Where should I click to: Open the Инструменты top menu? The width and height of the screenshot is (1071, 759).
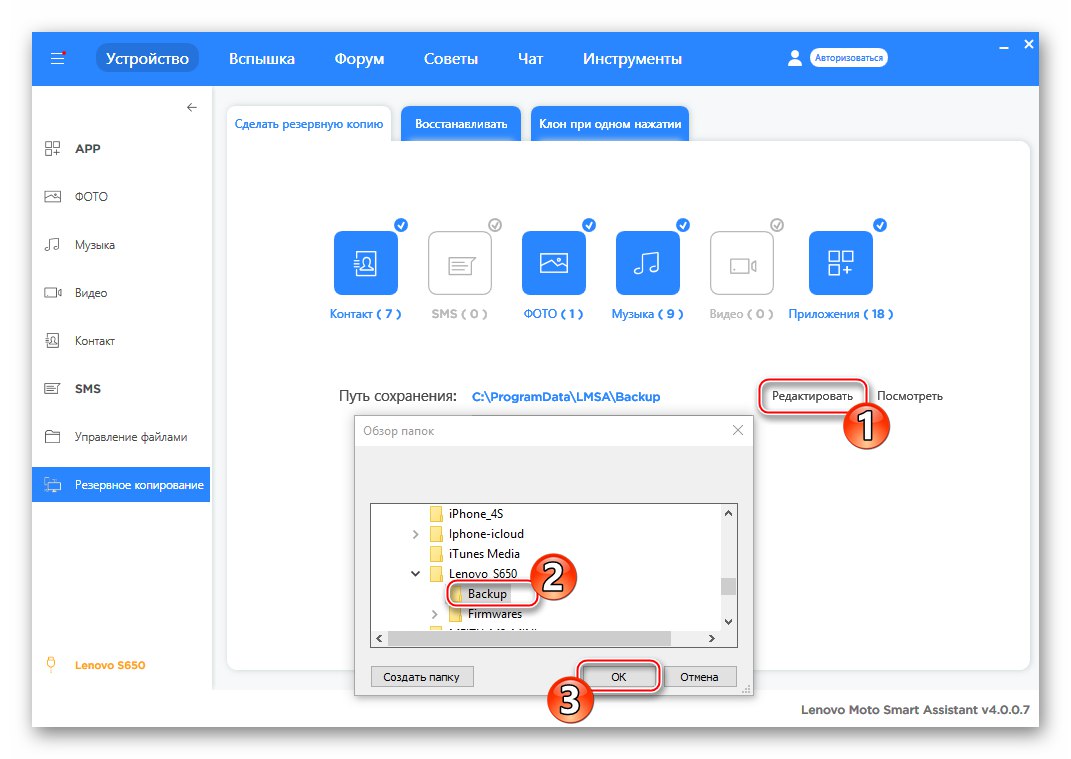(x=632, y=59)
